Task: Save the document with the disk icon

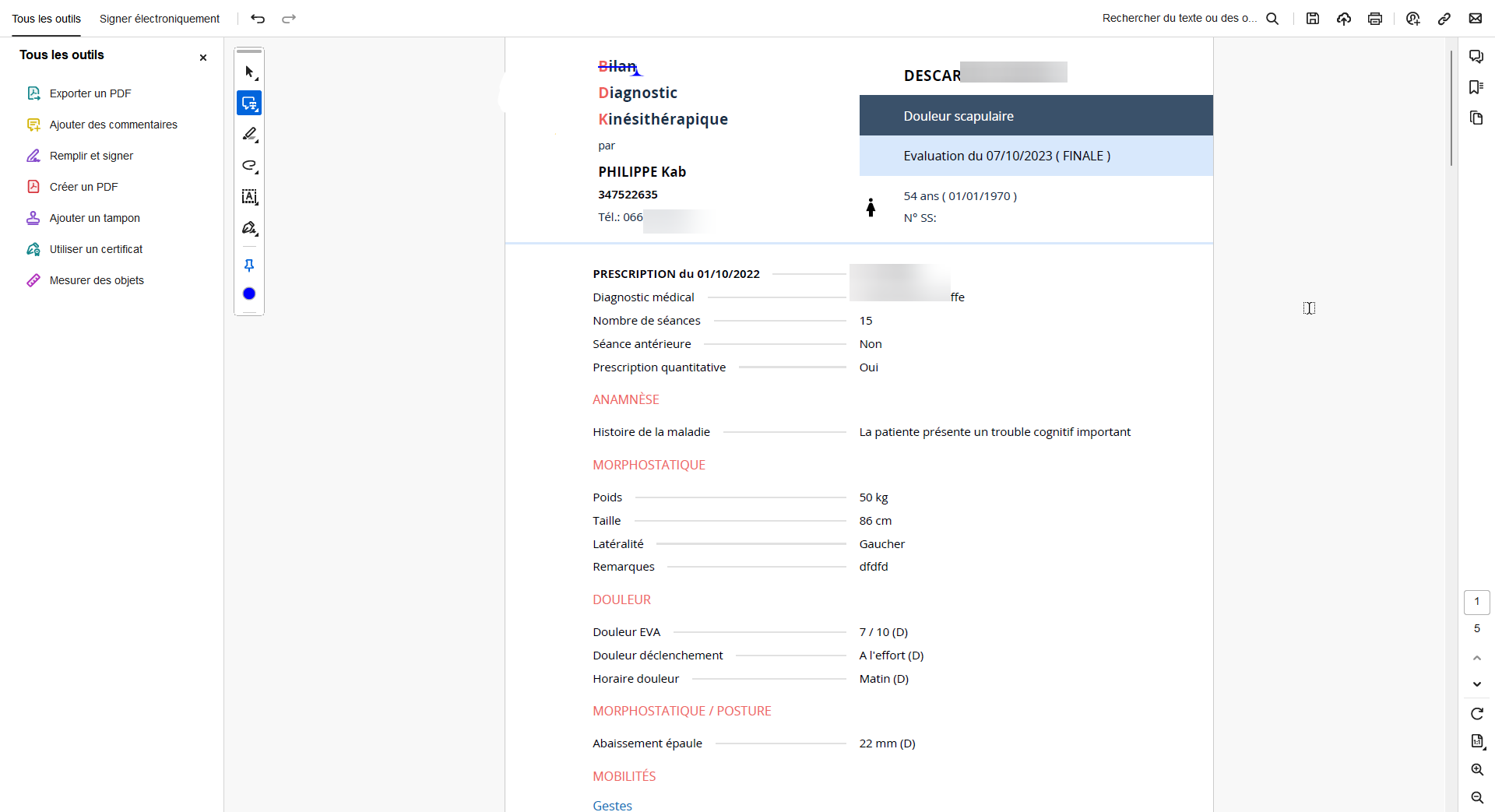Action: (x=1313, y=19)
